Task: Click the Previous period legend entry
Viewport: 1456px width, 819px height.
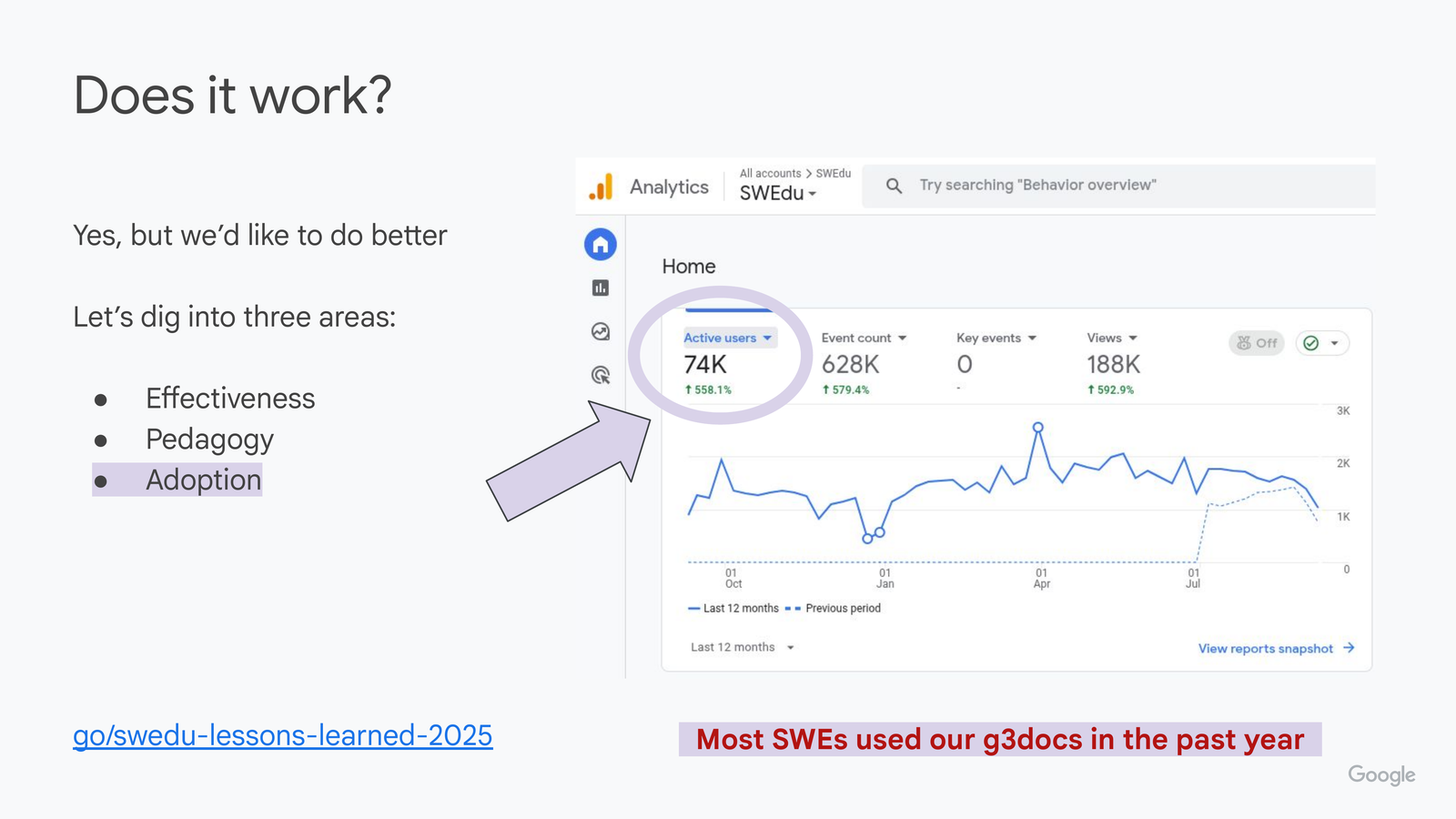Action: coord(833,608)
